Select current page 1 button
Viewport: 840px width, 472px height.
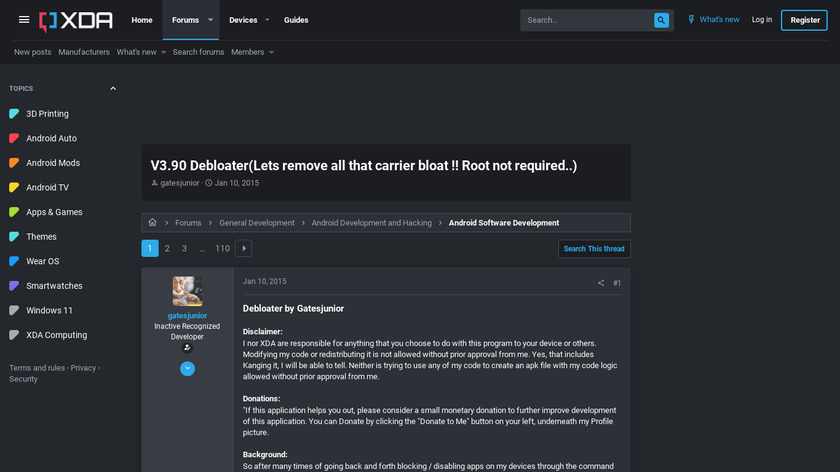coord(150,249)
